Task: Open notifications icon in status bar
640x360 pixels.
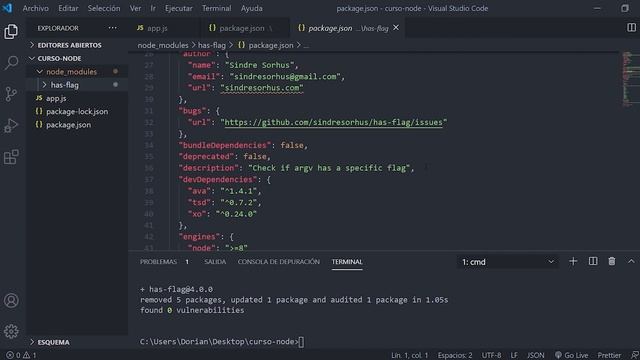Action: tap(634, 355)
